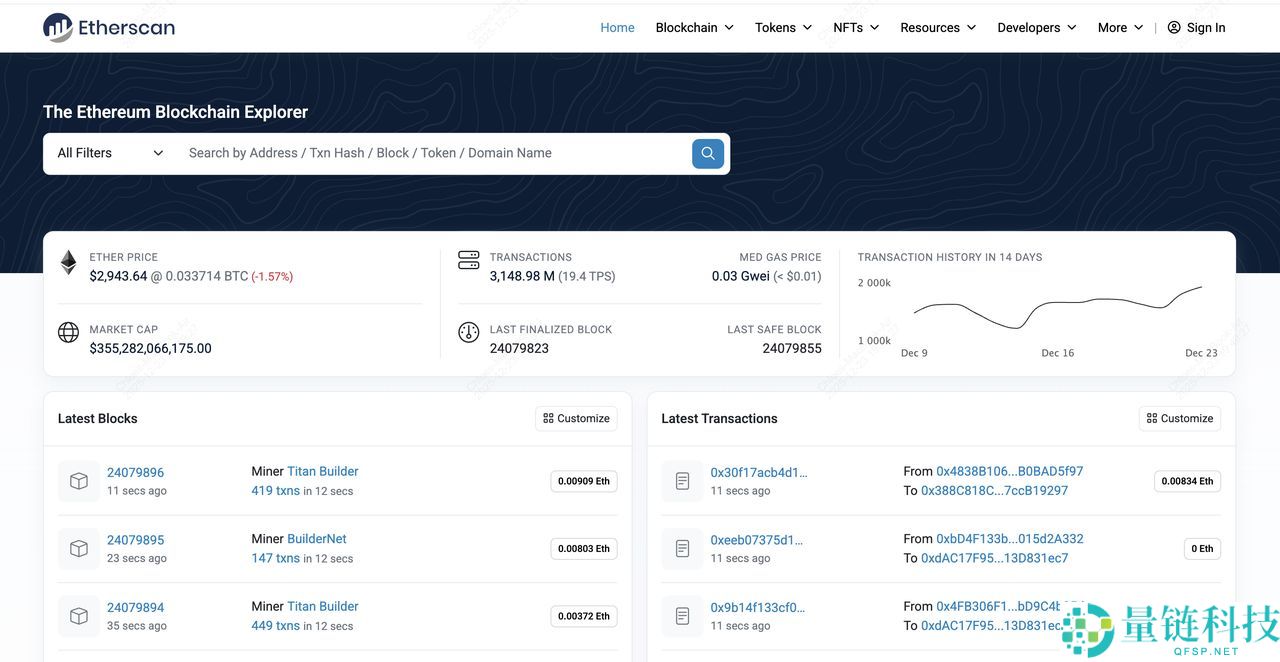The height and width of the screenshot is (662, 1280).
Task: Open the All Filters dropdown
Action: click(x=110, y=153)
